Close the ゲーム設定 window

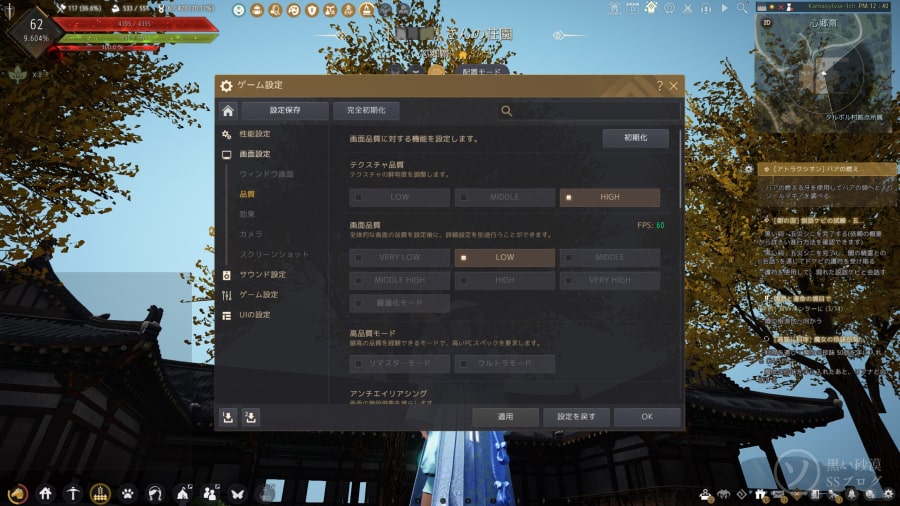click(x=674, y=86)
